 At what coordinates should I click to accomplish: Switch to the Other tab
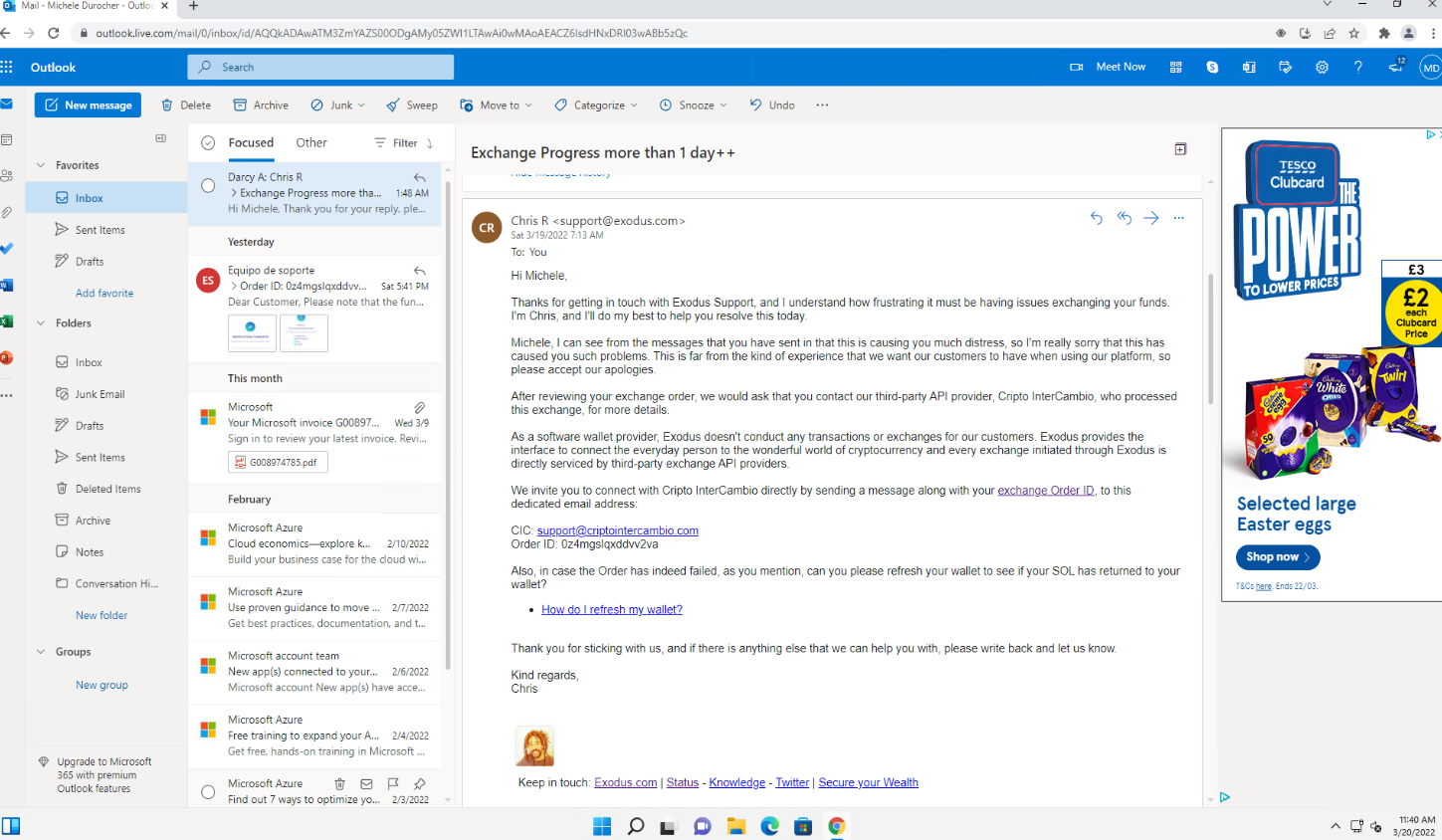tap(311, 143)
